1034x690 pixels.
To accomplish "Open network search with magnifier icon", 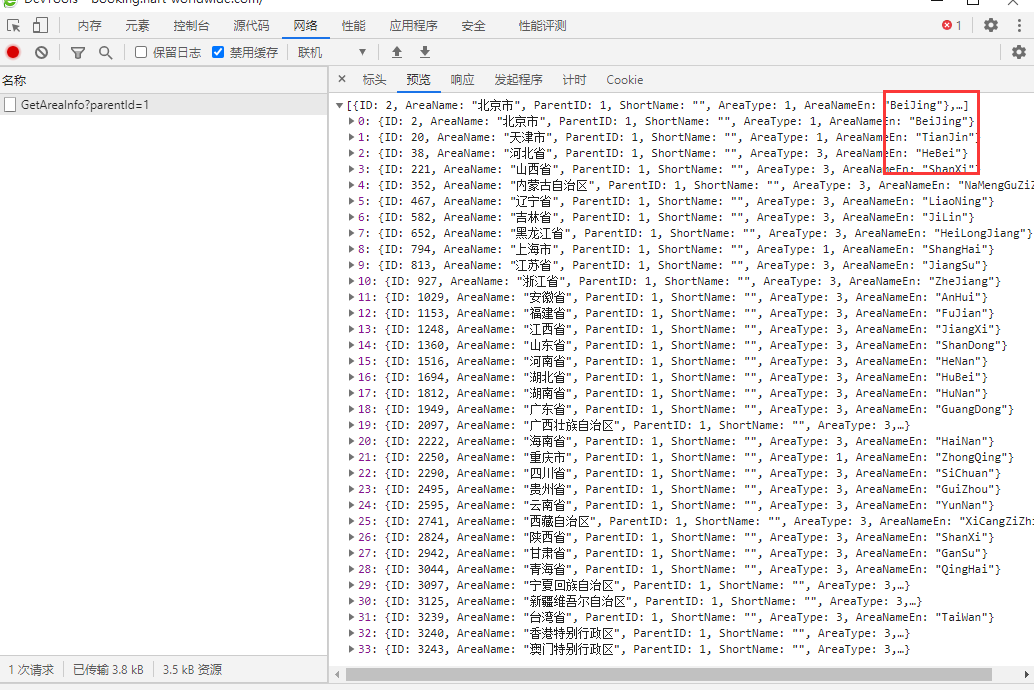I will [105, 52].
